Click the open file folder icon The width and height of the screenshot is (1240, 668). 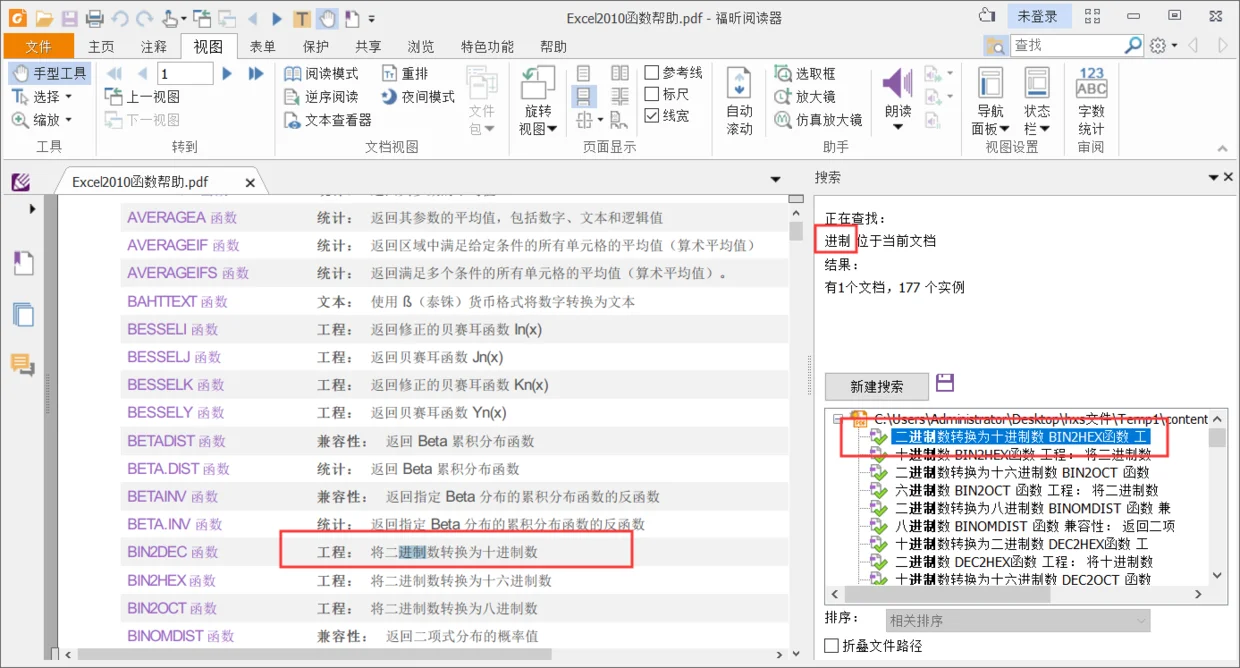point(44,18)
